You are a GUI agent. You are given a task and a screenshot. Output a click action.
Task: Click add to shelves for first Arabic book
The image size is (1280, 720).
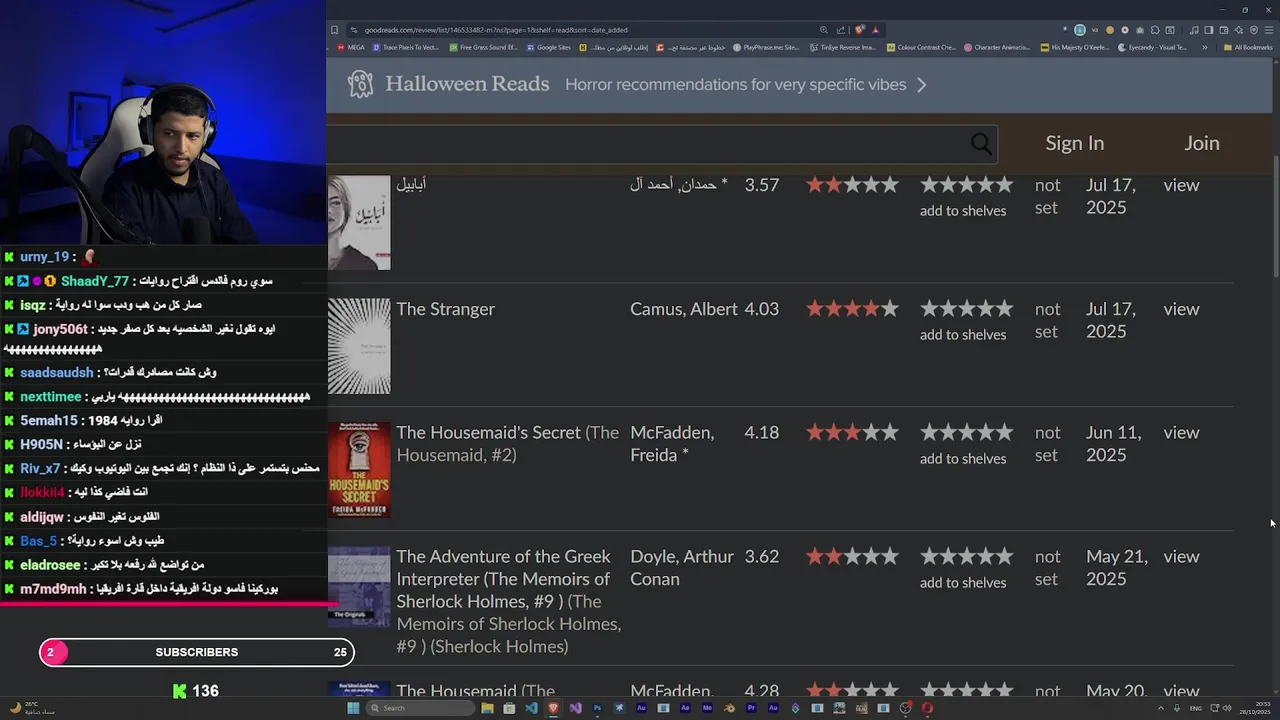pyautogui.click(x=963, y=211)
